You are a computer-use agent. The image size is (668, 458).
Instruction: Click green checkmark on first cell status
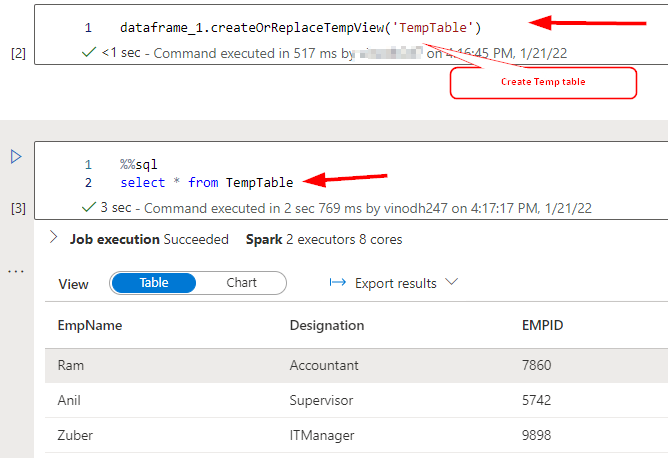pyautogui.click(x=92, y=51)
